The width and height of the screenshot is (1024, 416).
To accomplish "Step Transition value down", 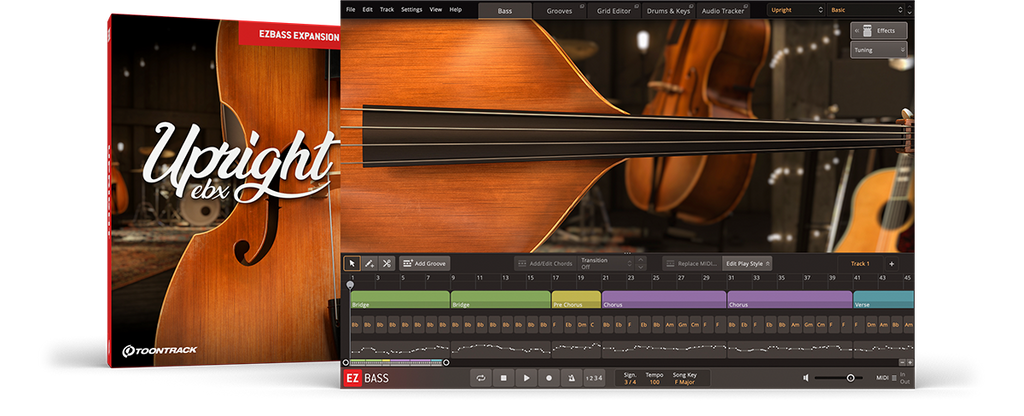I will coord(641,267).
